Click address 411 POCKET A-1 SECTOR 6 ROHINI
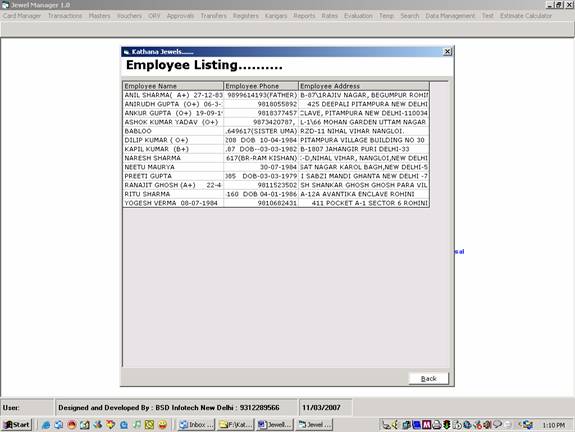The height and width of the screenshot is (432, 575). click(x=369, y=203)
